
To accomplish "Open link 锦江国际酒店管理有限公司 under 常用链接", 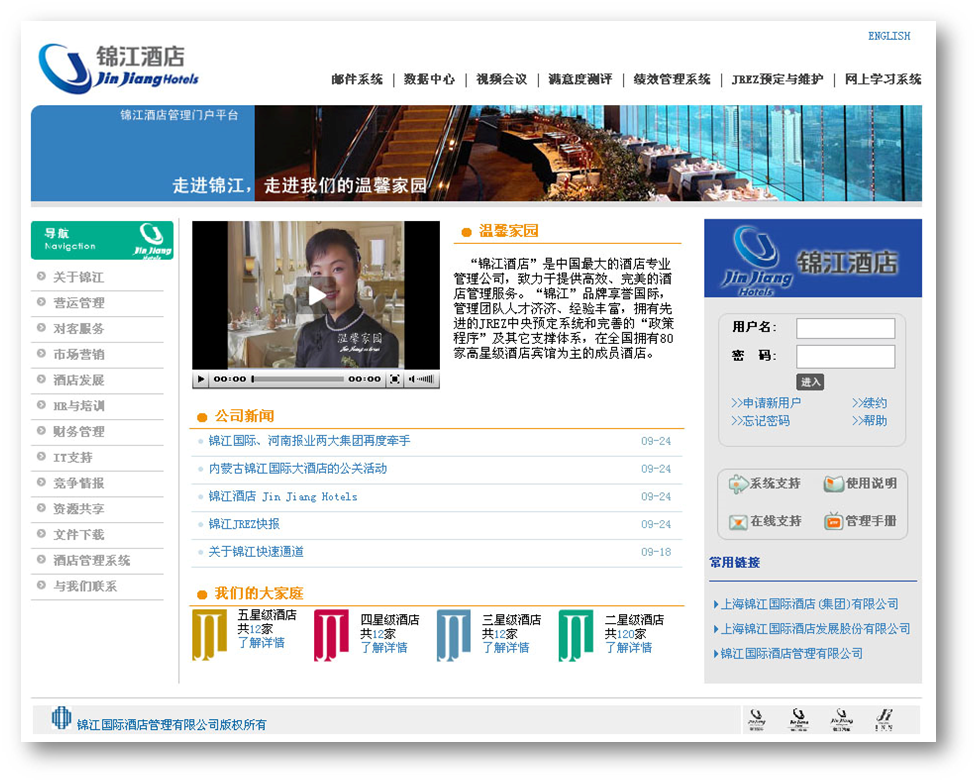I will [792, 654].
